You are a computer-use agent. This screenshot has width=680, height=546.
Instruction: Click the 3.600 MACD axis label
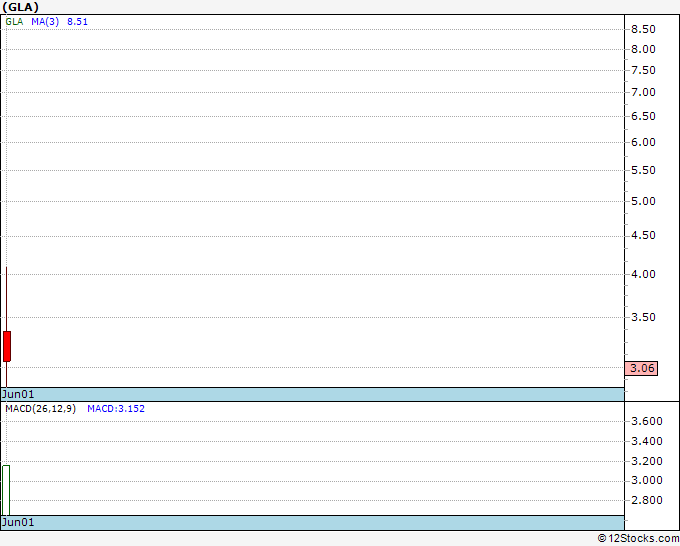[x=647, y=421]
